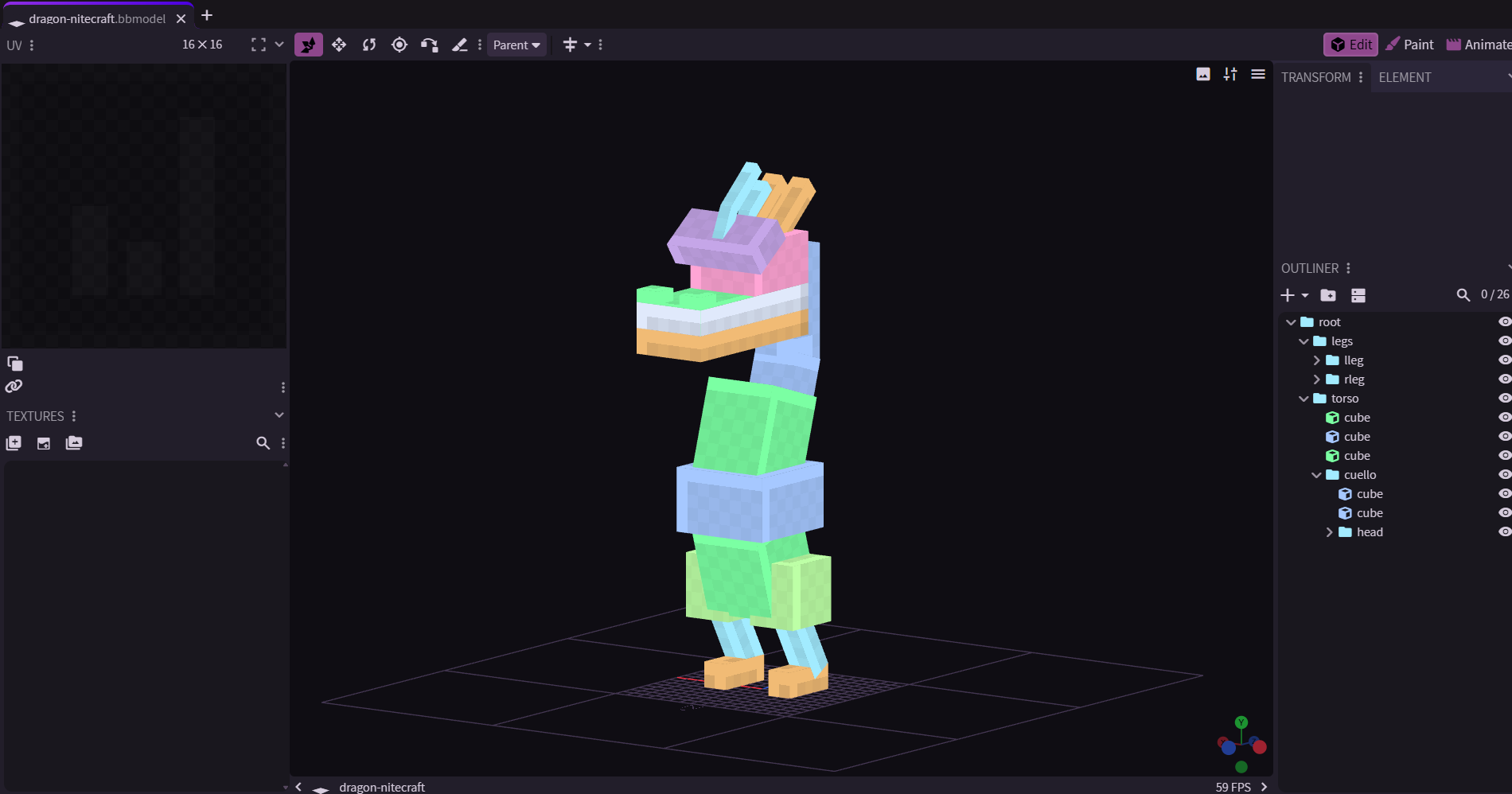Collapse the cuello group
The width and height of the screenshot is (1512, 794).
tap(1316, 475)
